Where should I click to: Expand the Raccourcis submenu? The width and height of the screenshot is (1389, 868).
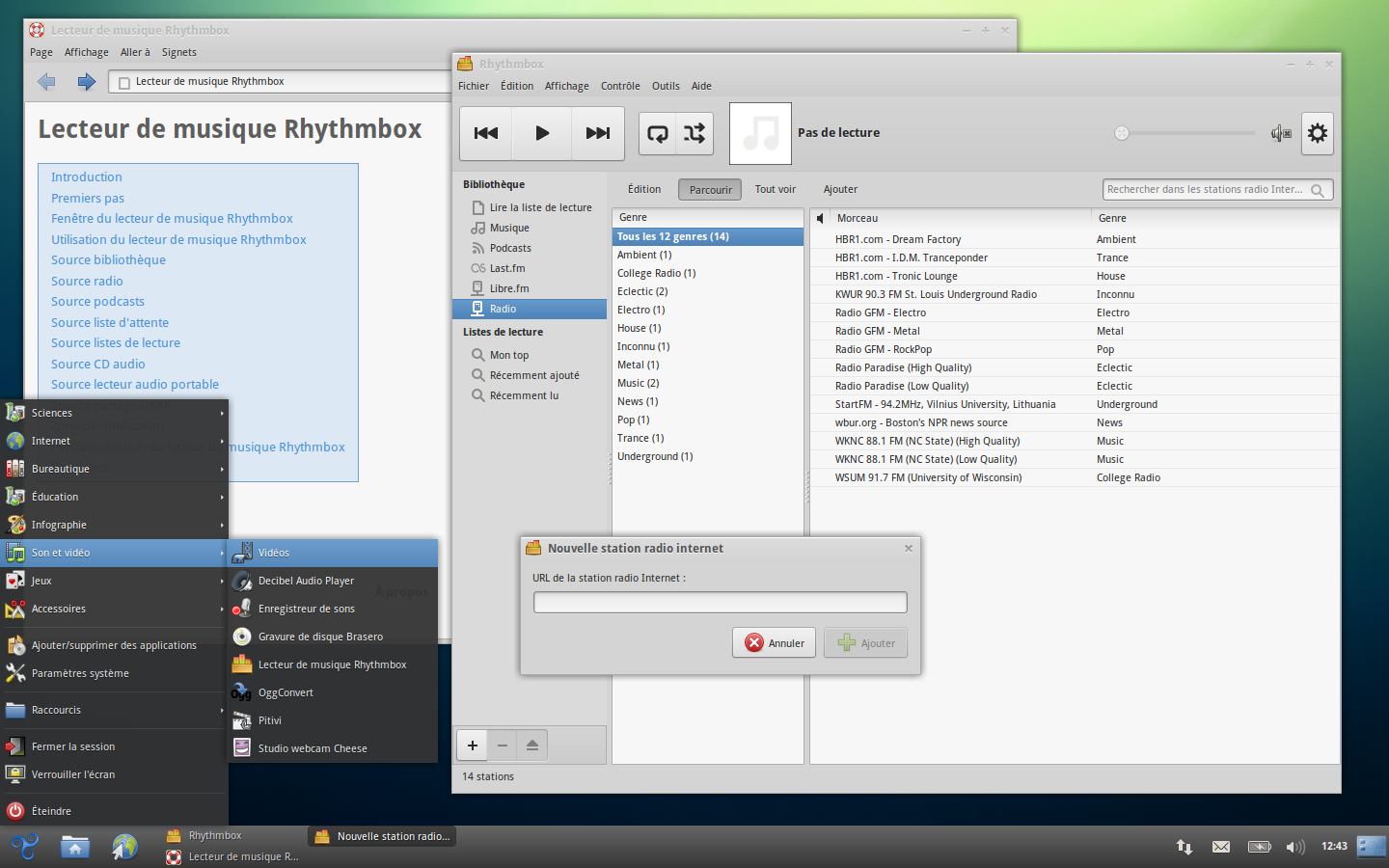tap(114, 710)
